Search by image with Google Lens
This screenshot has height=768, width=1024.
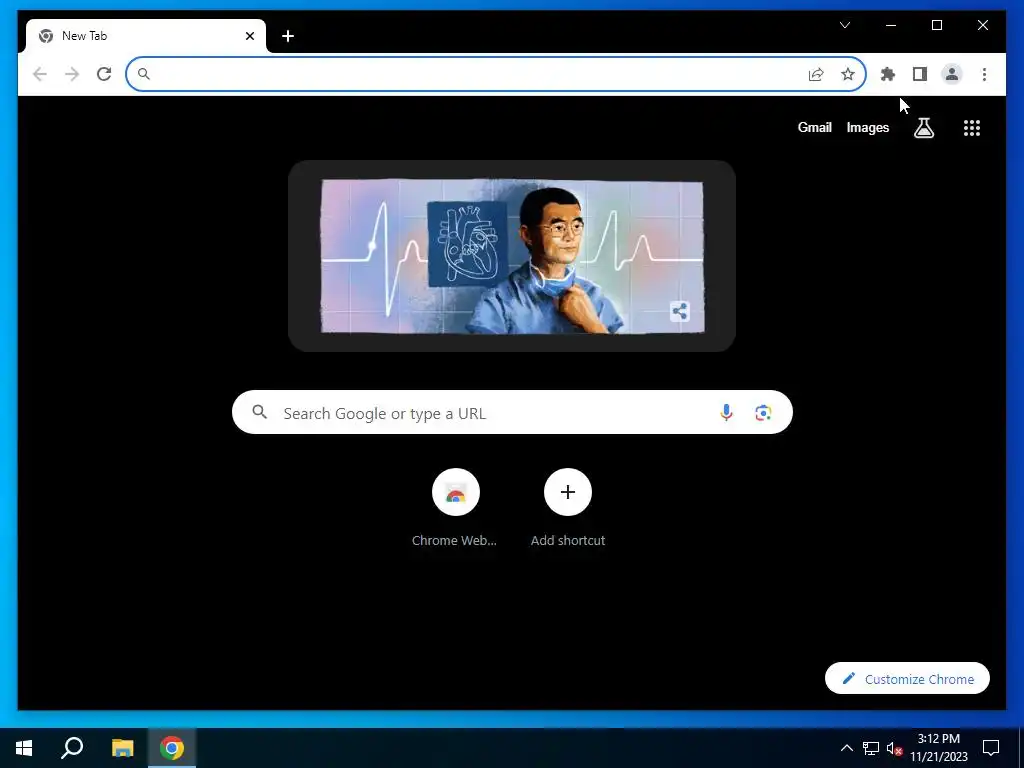tap(763, 413)
